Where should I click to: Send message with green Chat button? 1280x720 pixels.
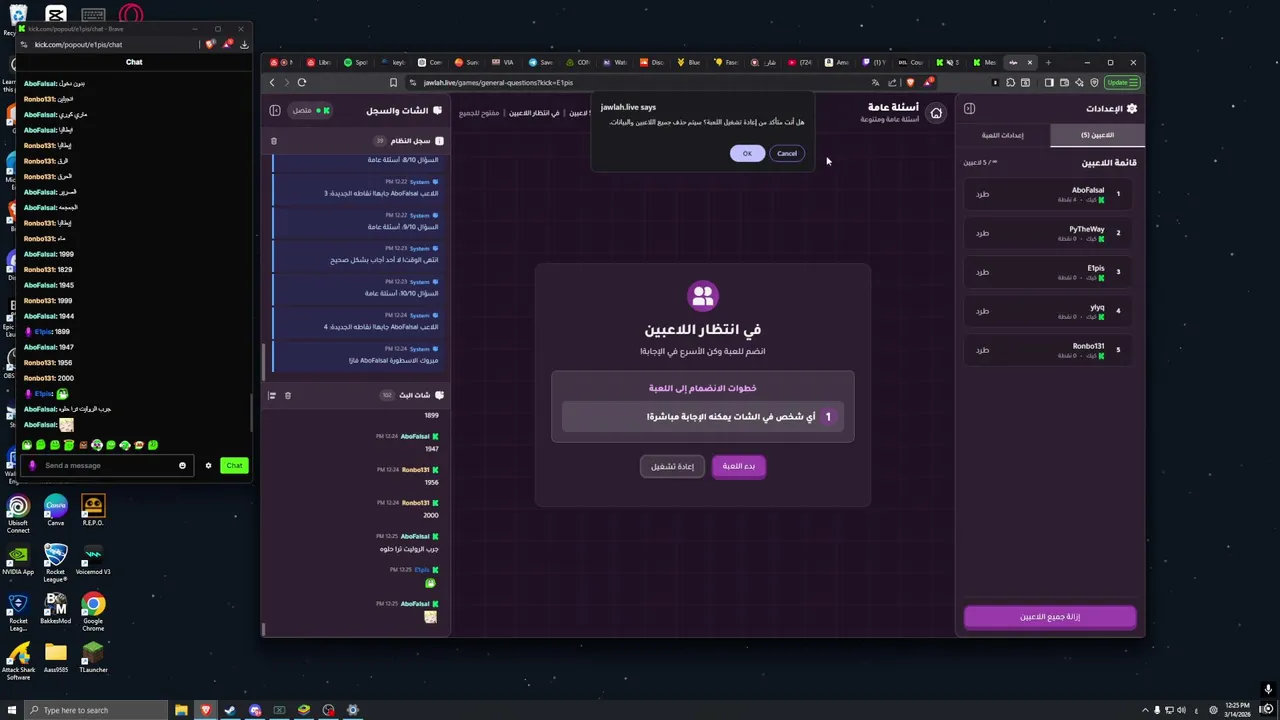(234, 465)
